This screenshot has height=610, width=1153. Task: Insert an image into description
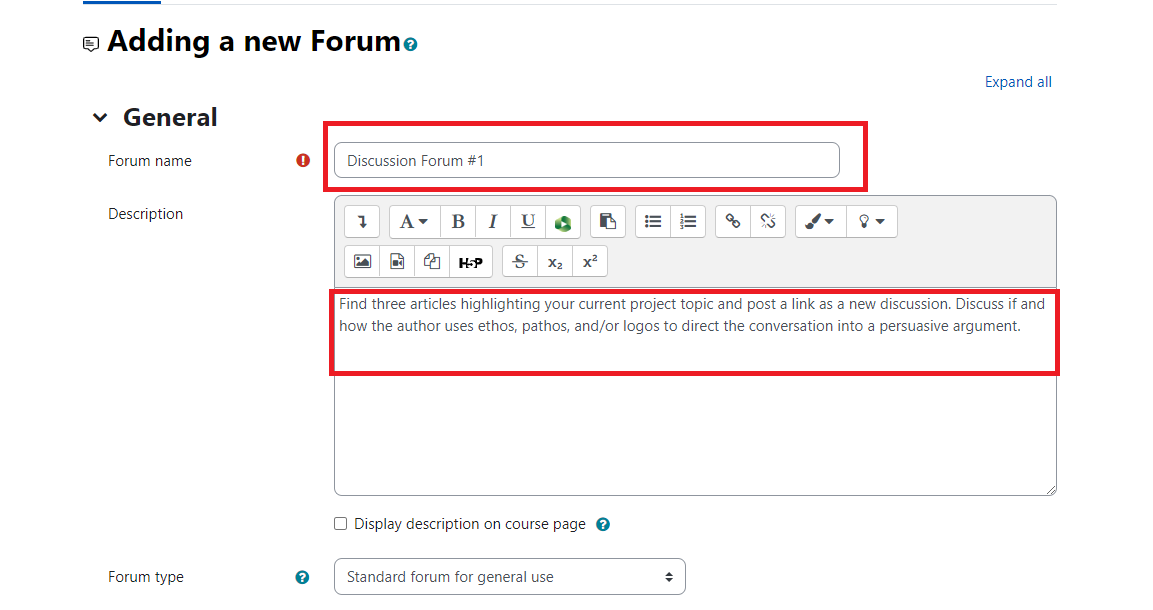pyautogui.click(x=362, y=262)
